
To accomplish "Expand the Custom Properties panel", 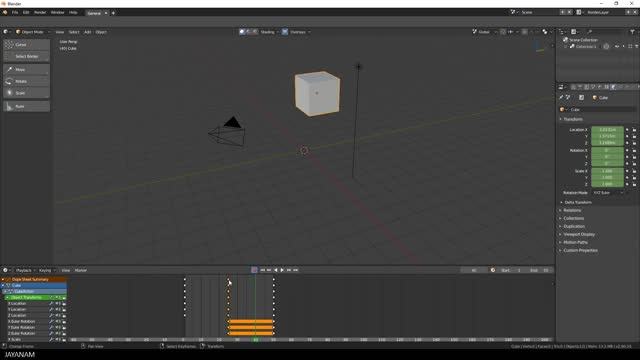I will [580, 250].
